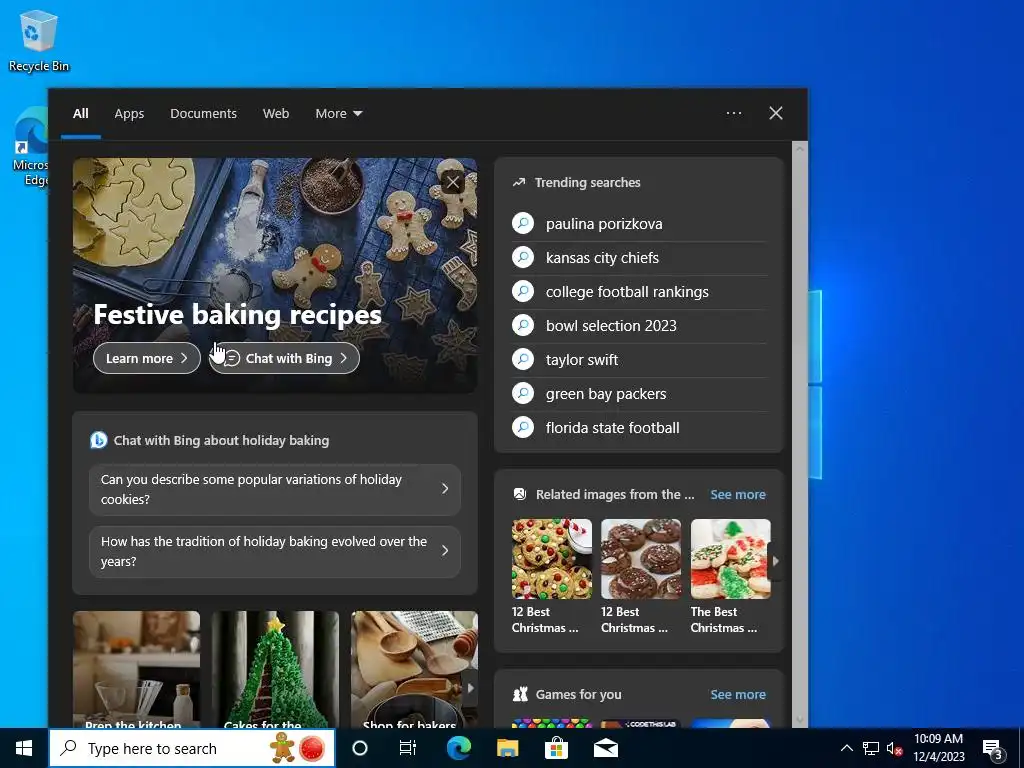
Task: Open the Windows Start menu
Action: point(24,748)
